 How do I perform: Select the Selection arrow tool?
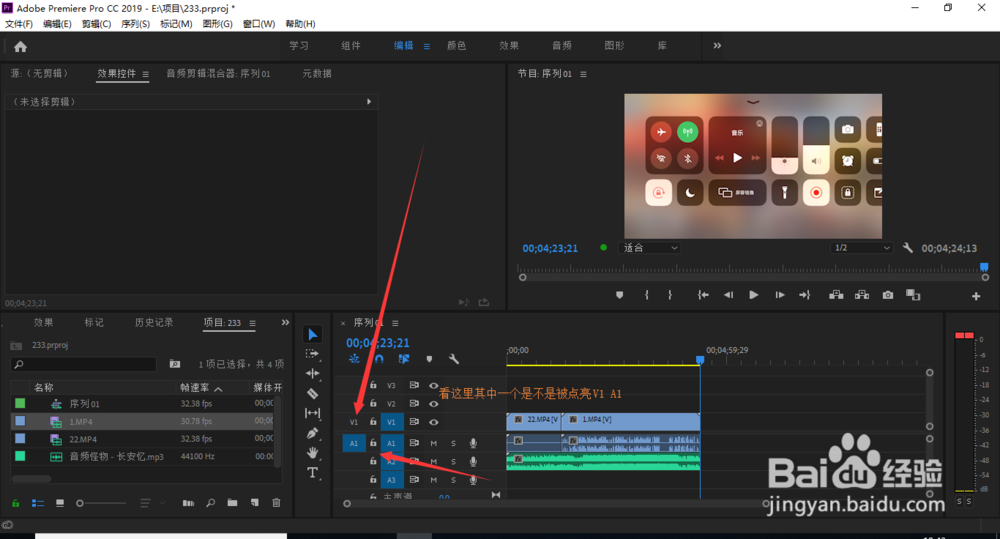click(312, 334)
